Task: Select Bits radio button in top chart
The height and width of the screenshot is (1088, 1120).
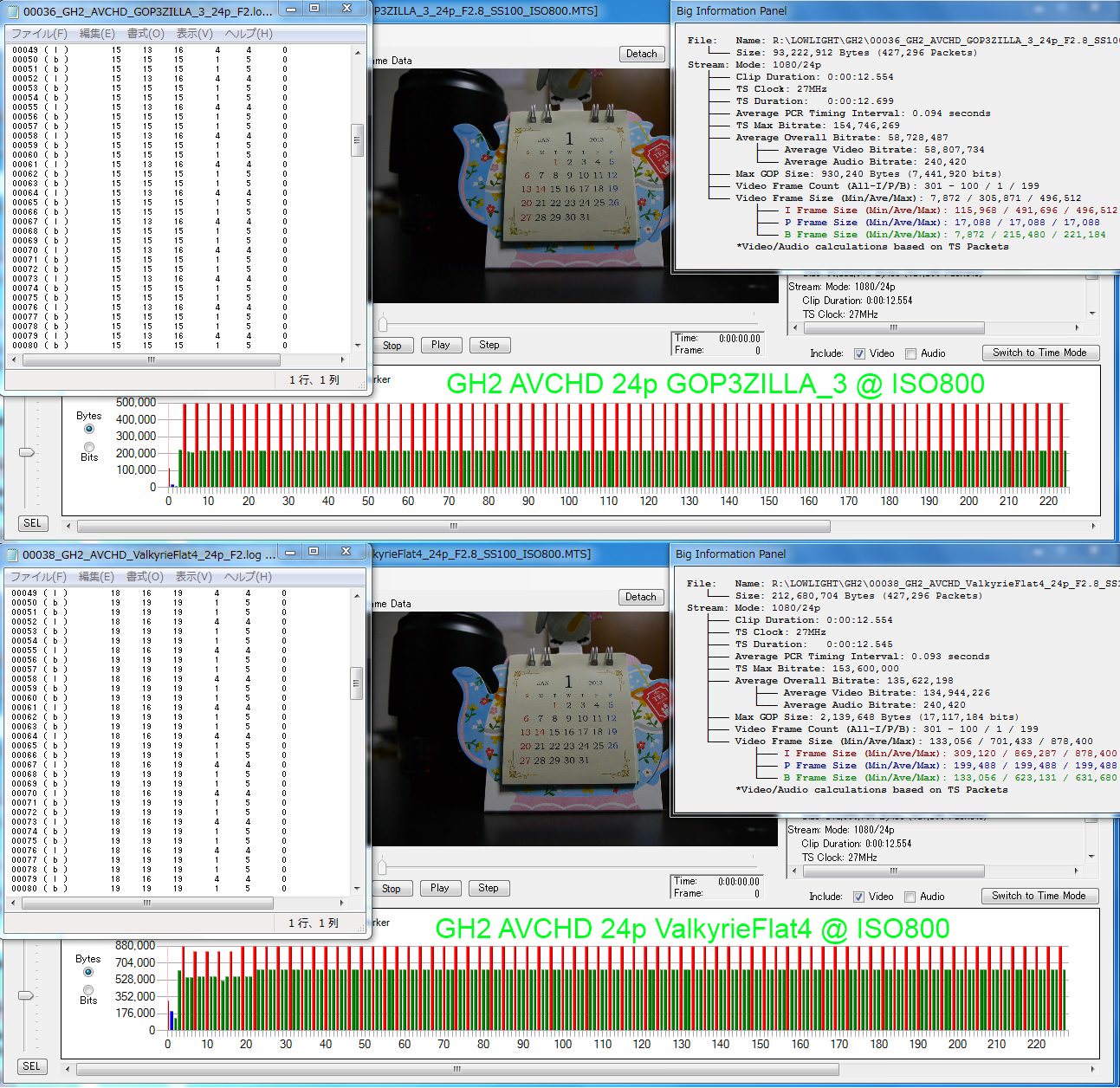Action: (89, 447)
